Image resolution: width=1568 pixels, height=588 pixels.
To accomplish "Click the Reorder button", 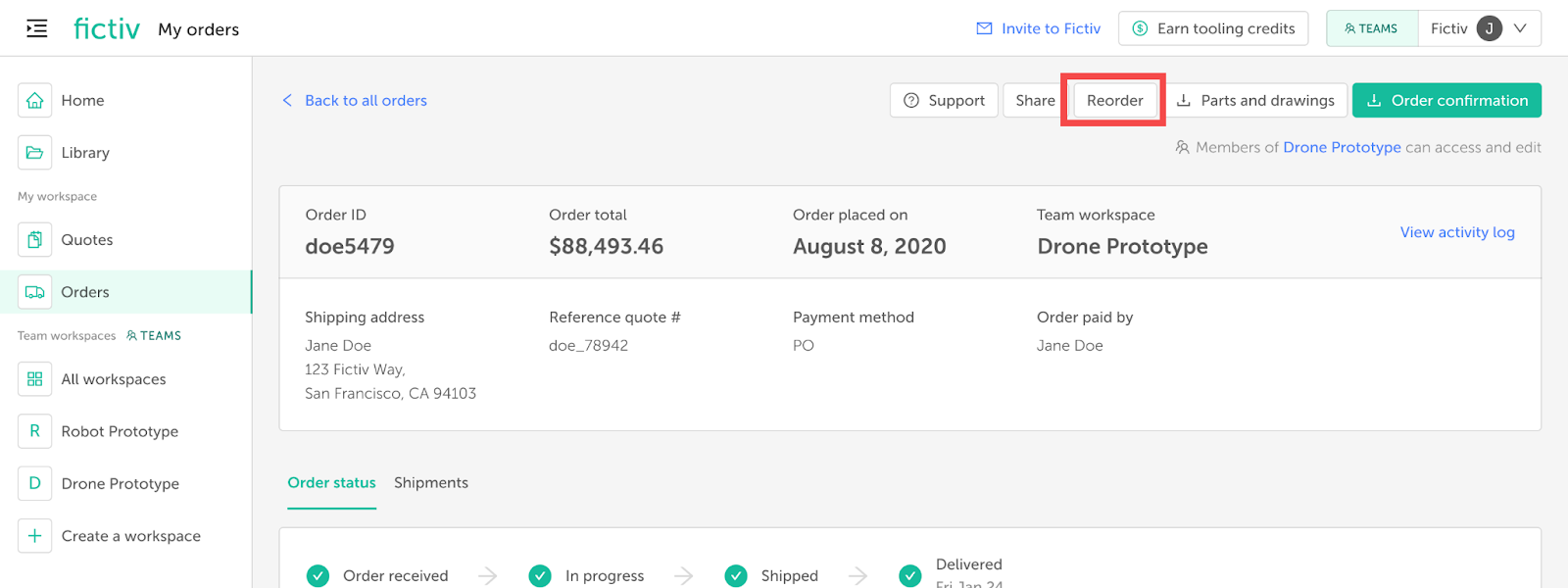I will (1115, 100).
